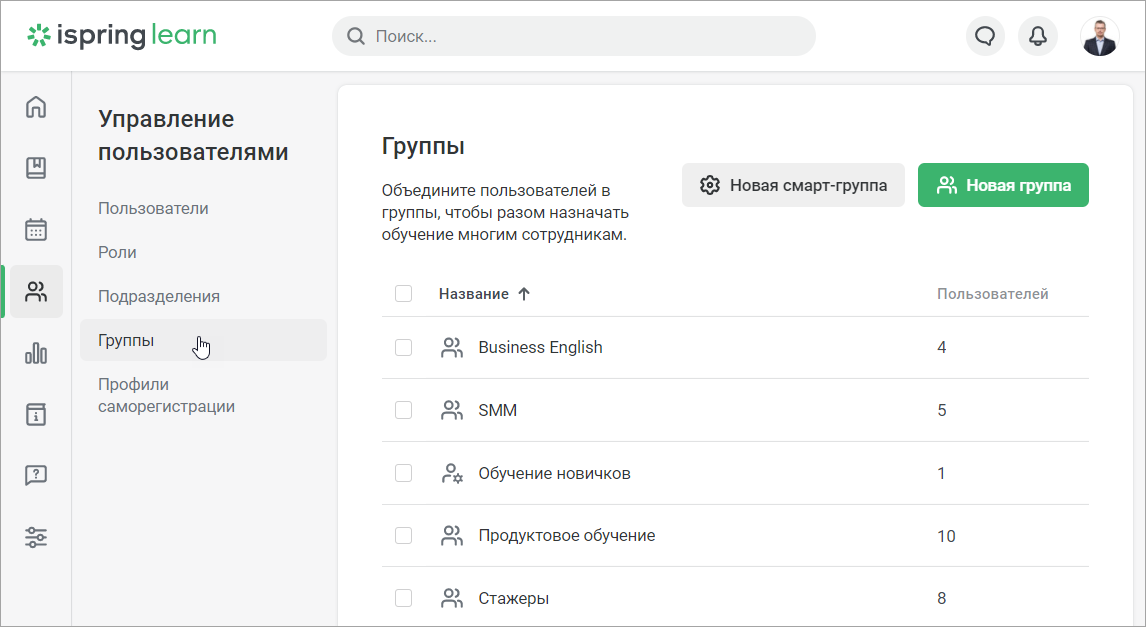
Task: Click user count 10 for Продуктовое обучение
Action: pos(946,536)
